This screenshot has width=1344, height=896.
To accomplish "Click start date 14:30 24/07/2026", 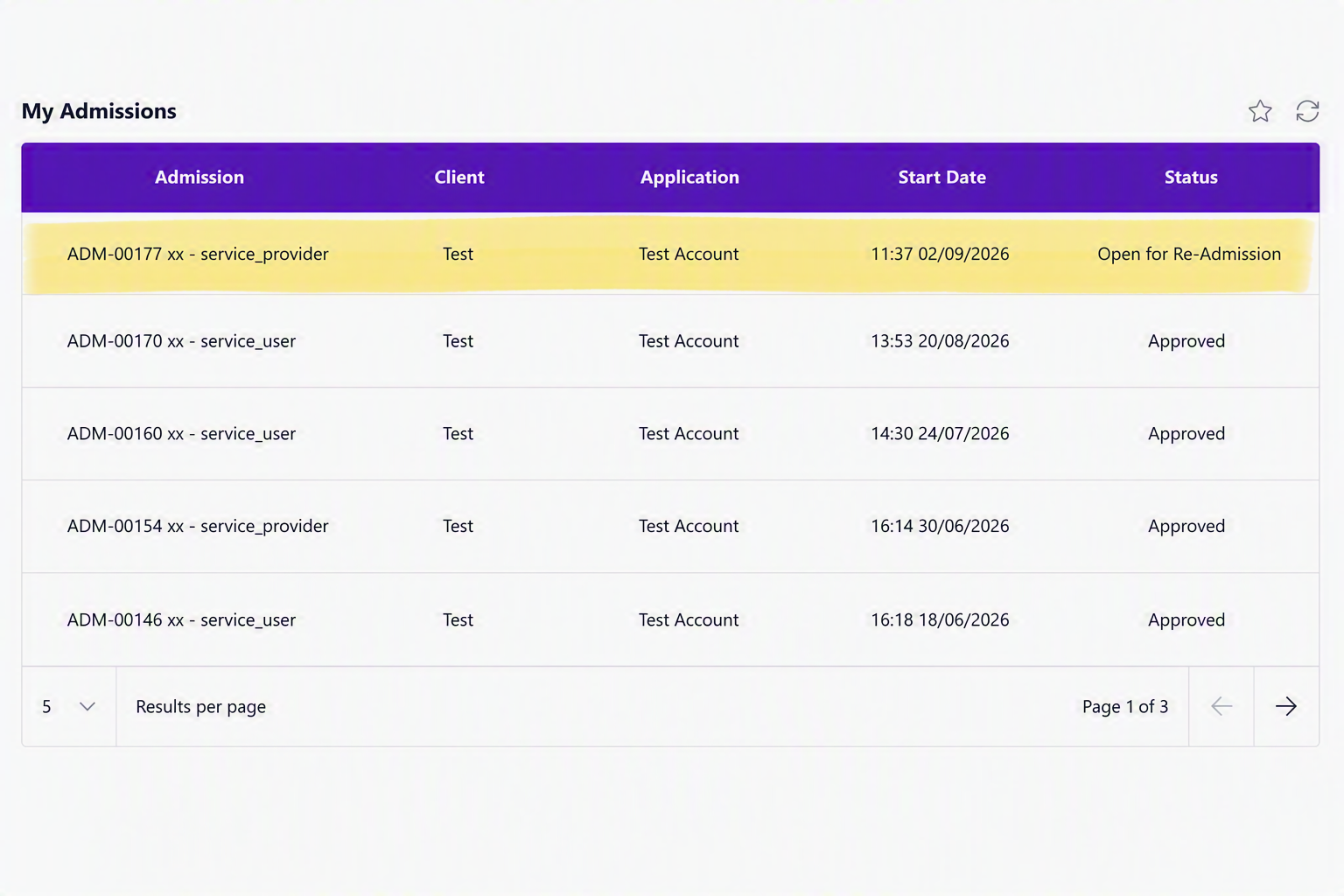I will tap(940, 434).
